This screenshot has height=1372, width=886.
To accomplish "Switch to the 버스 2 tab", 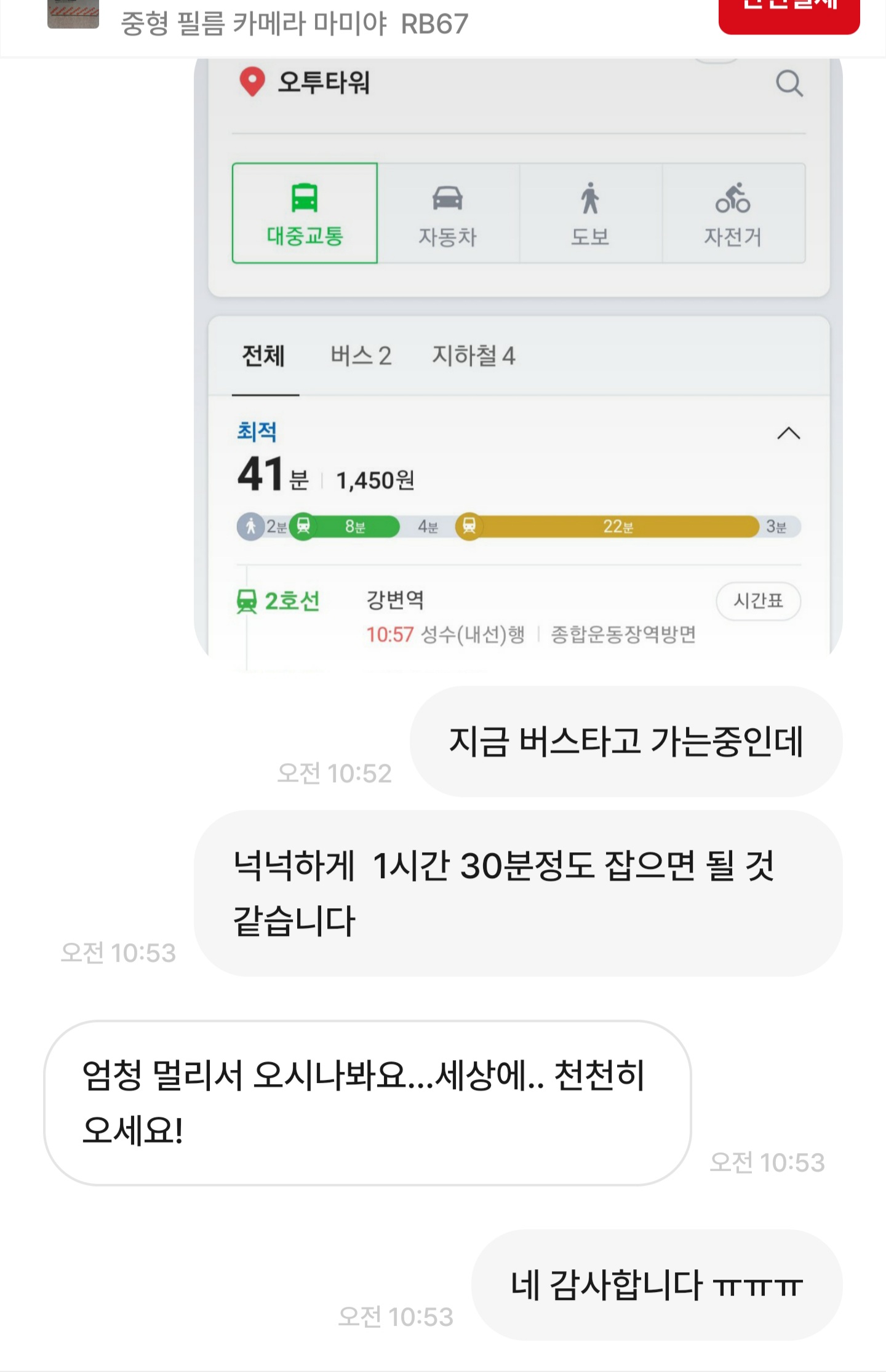I will 361,356.
